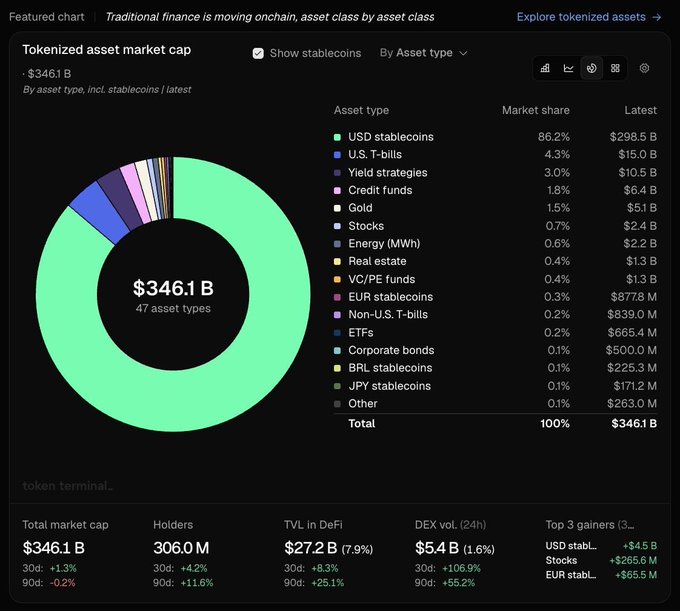Open the By Asset type dropdown
This screenshot has height=611, width=680.
coord(423,53)
